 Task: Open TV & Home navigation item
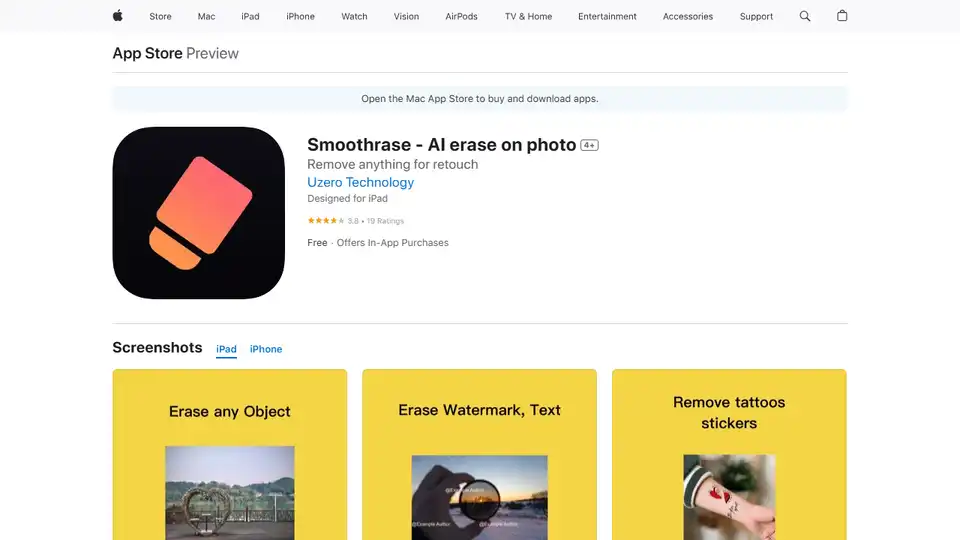(528, 17)
